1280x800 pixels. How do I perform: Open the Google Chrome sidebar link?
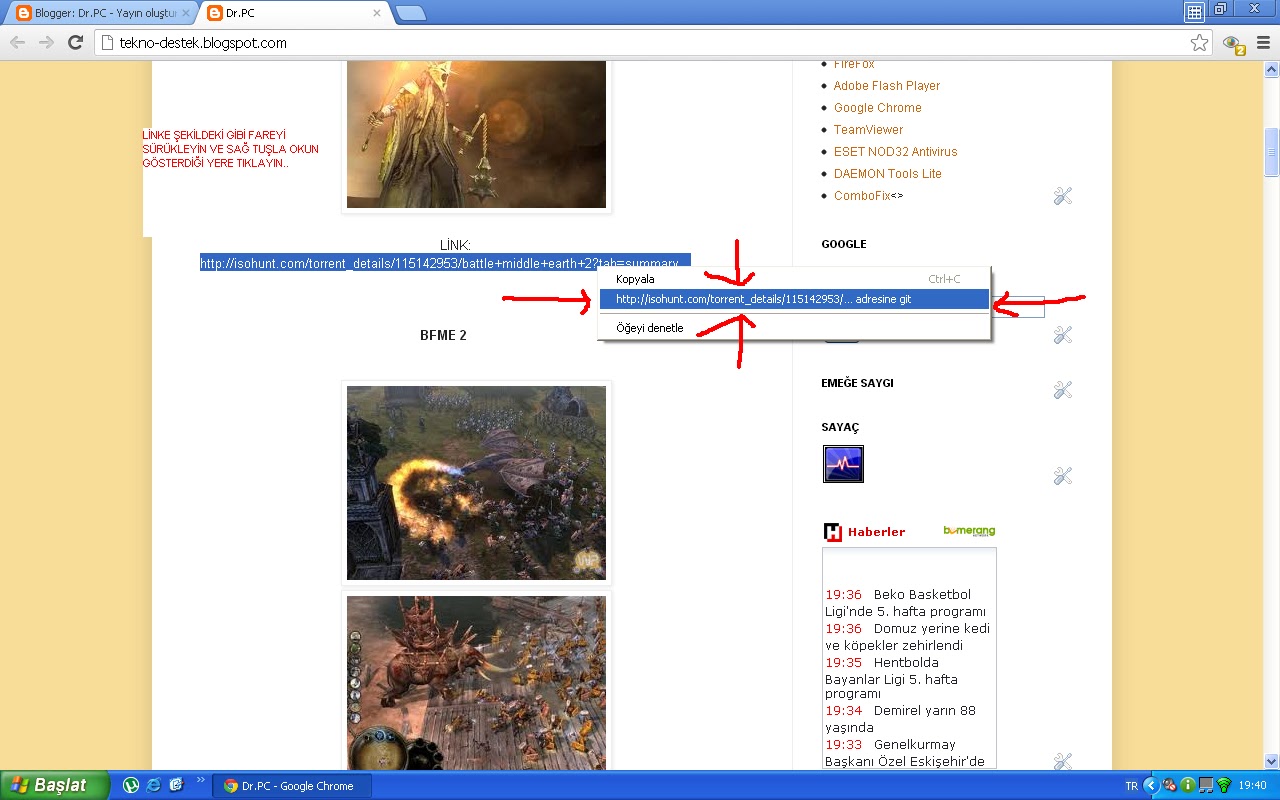(x=877, y=108)
